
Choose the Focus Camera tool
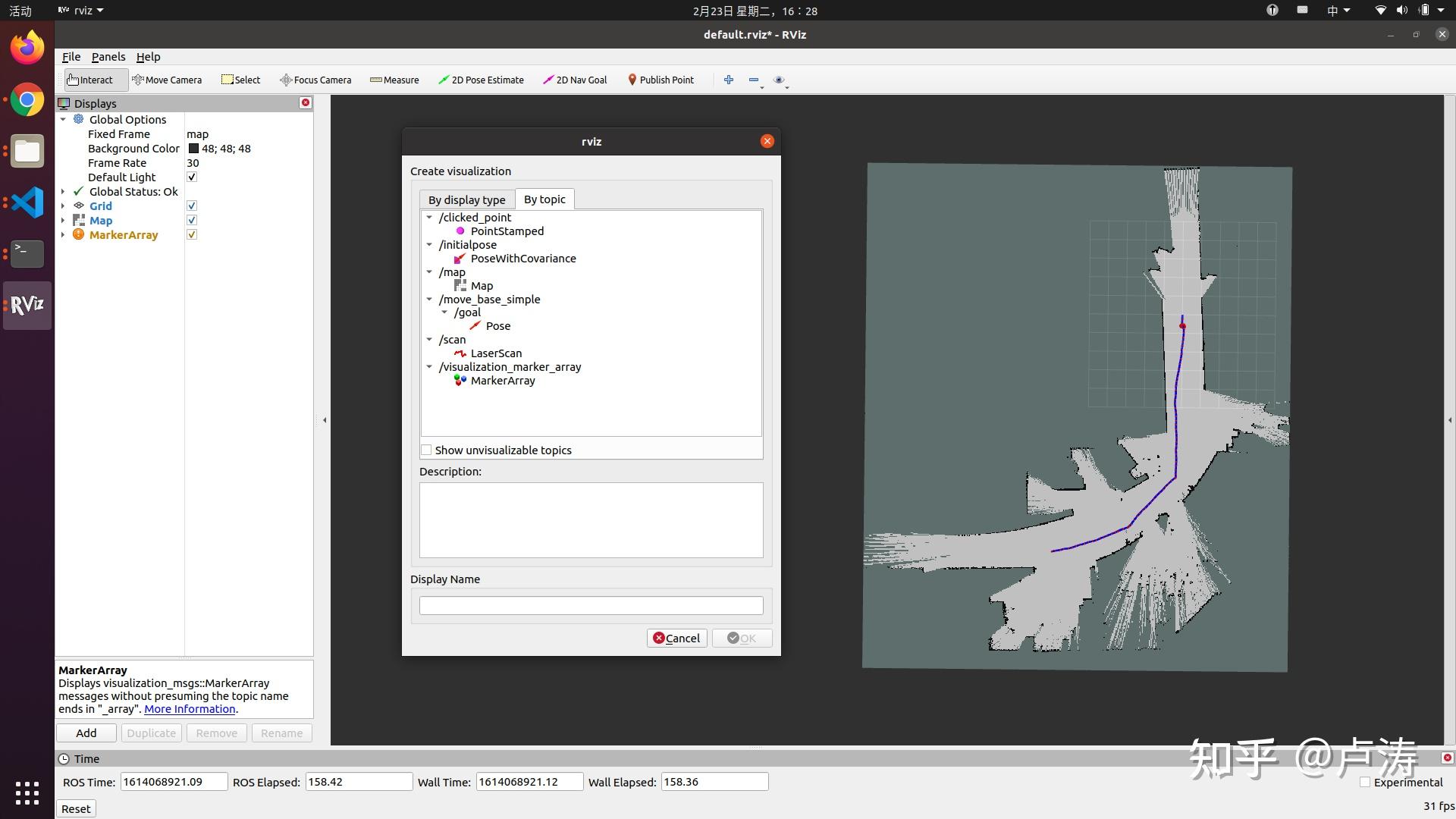pos(315,80)
